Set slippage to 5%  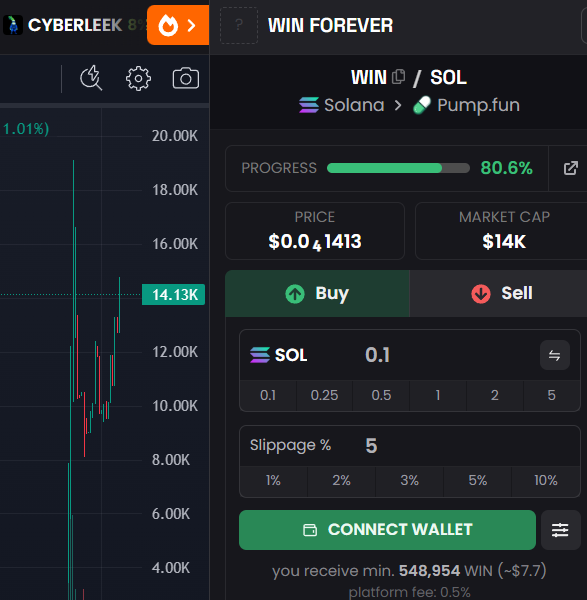pos(478,481)
